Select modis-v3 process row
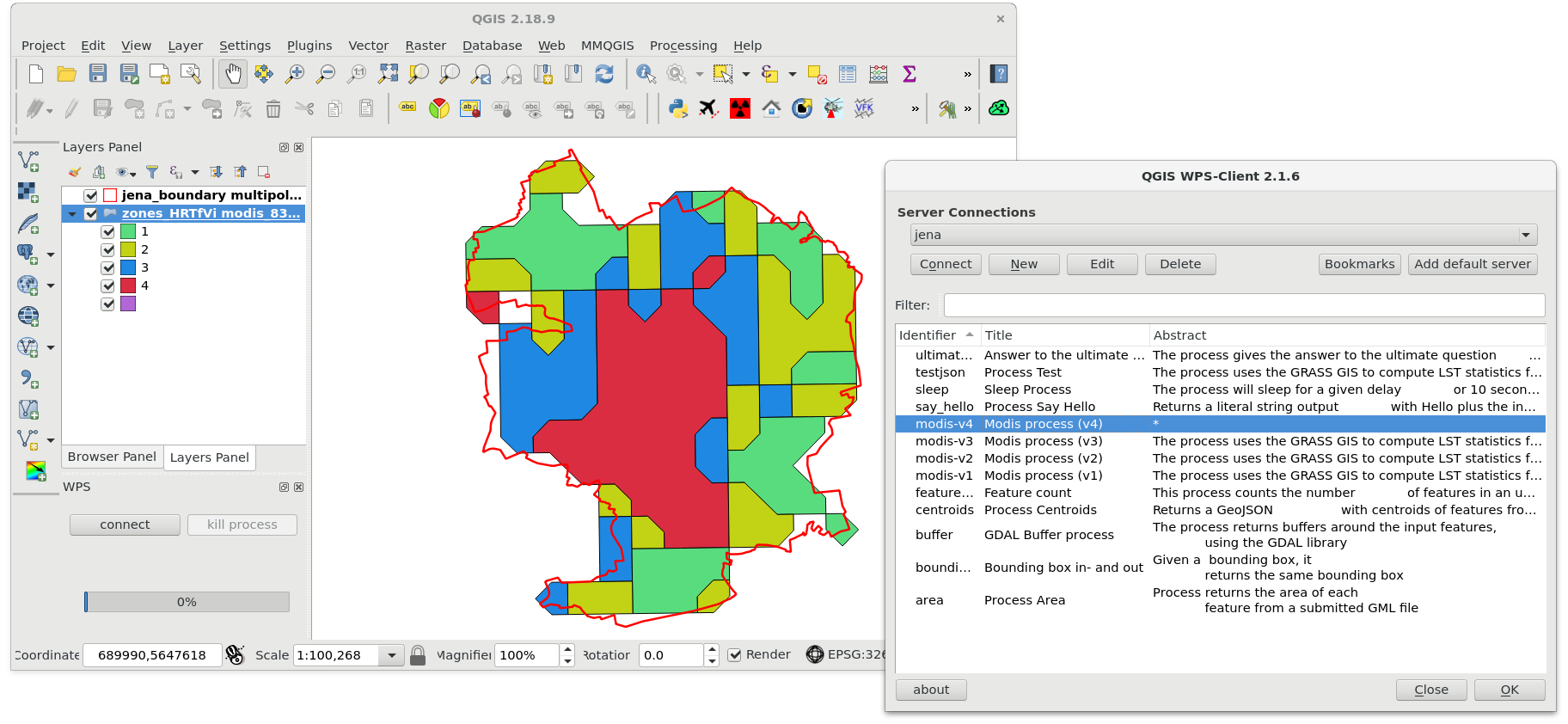This screenshot has width=1568, height=724. point(1221,441)
